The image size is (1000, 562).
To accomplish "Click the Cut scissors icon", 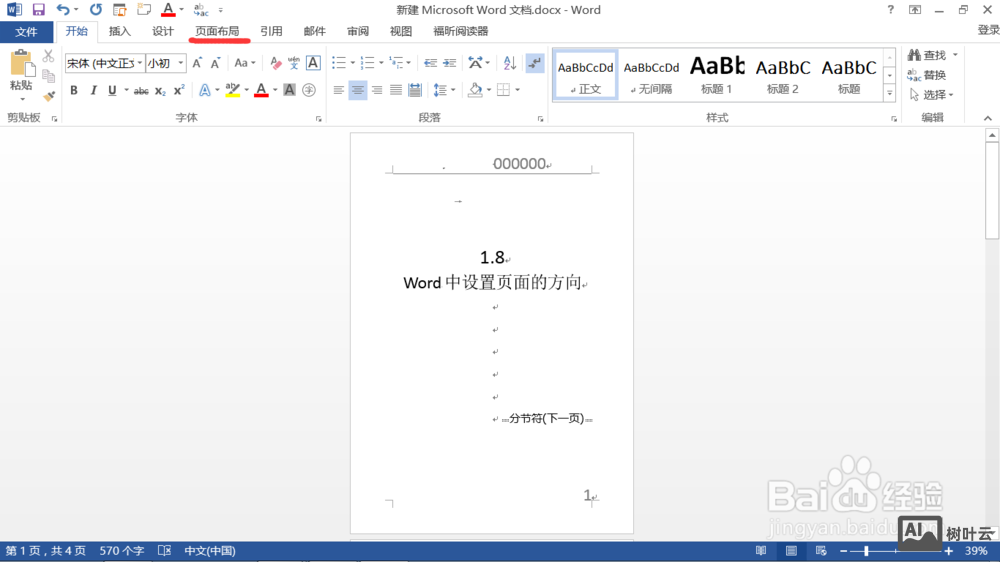I will click(48, 57).
